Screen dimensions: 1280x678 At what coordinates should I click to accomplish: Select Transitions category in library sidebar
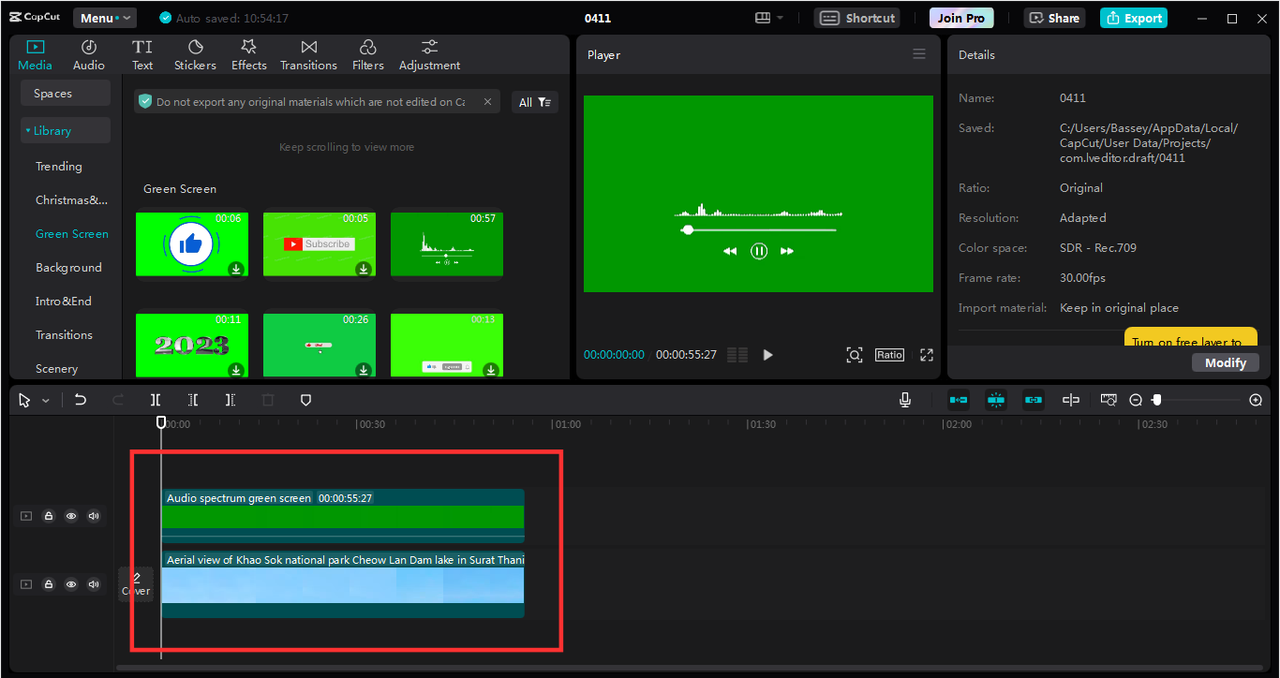click(x=64, y=335)
